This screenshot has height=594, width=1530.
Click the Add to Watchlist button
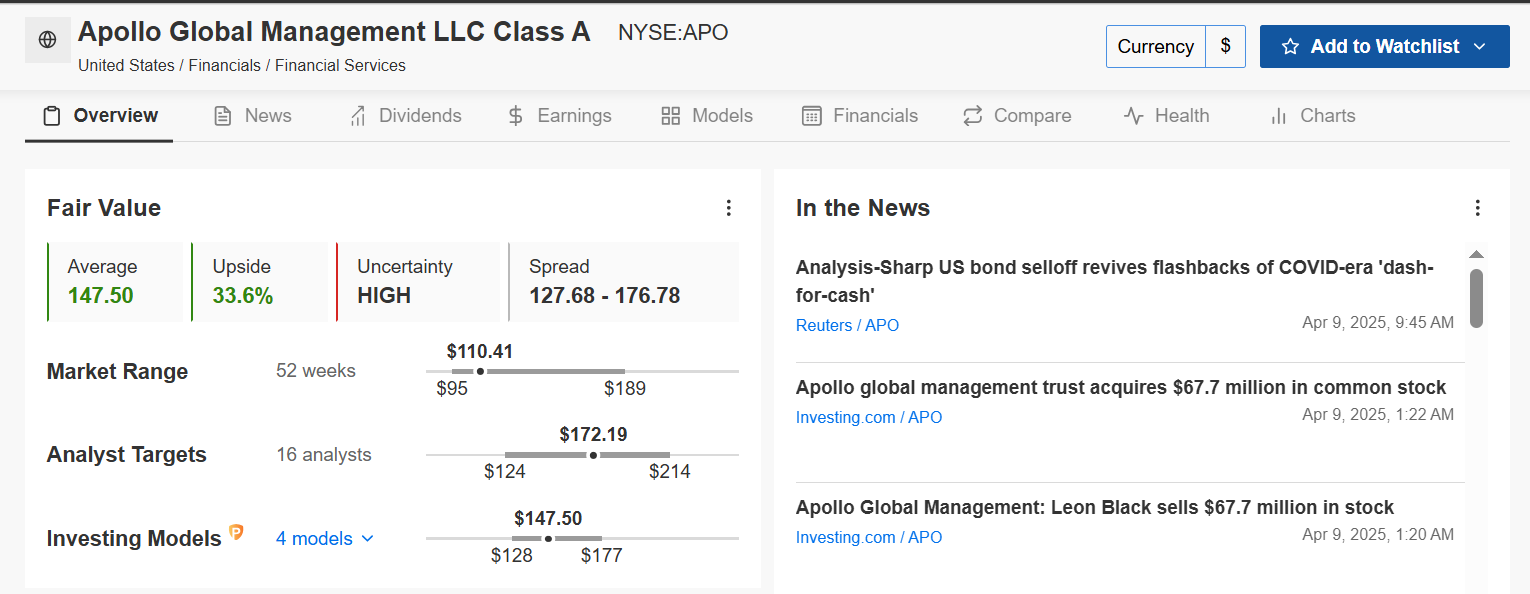(1385, 47)
